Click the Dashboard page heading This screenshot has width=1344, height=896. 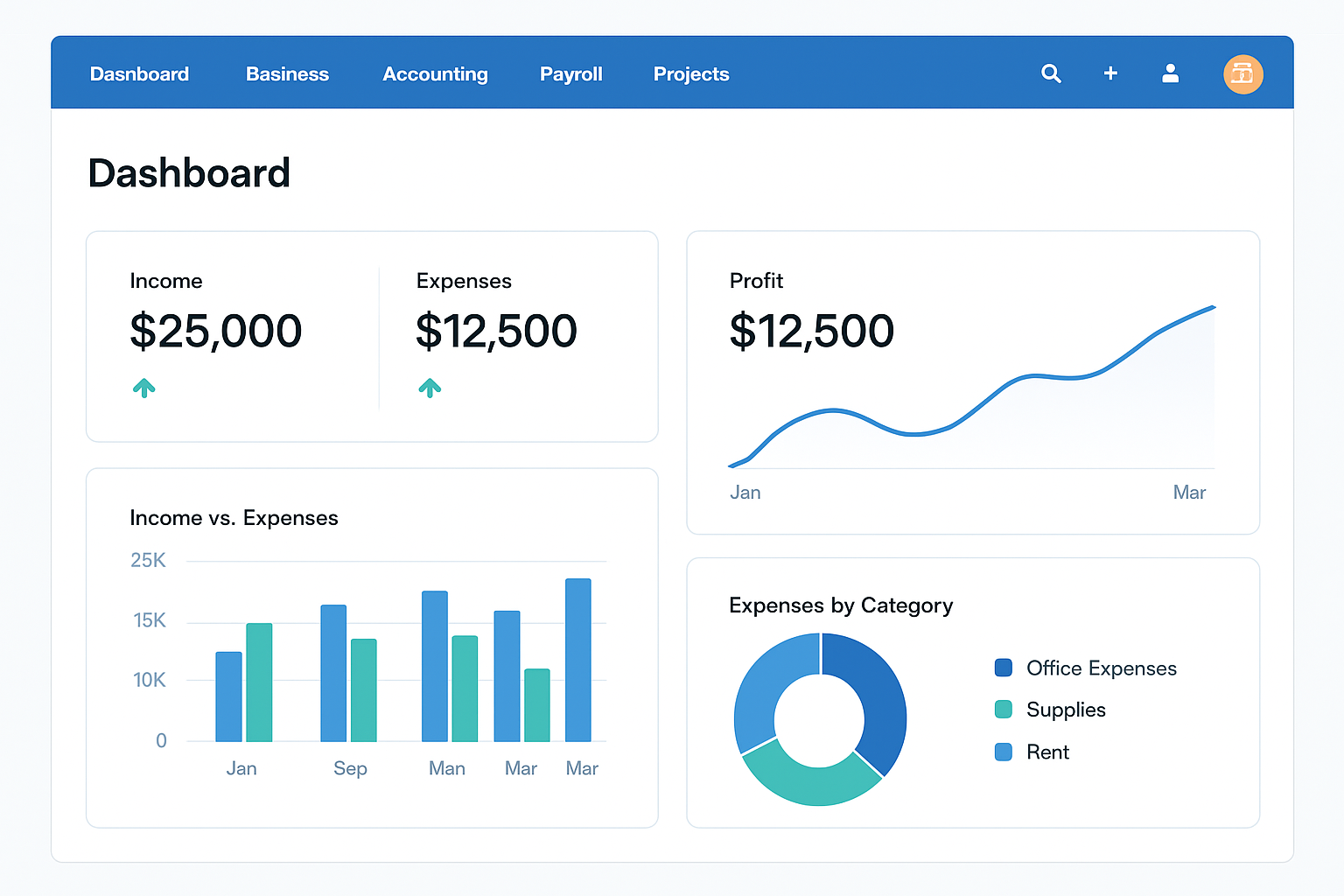(x=189, y=173)
